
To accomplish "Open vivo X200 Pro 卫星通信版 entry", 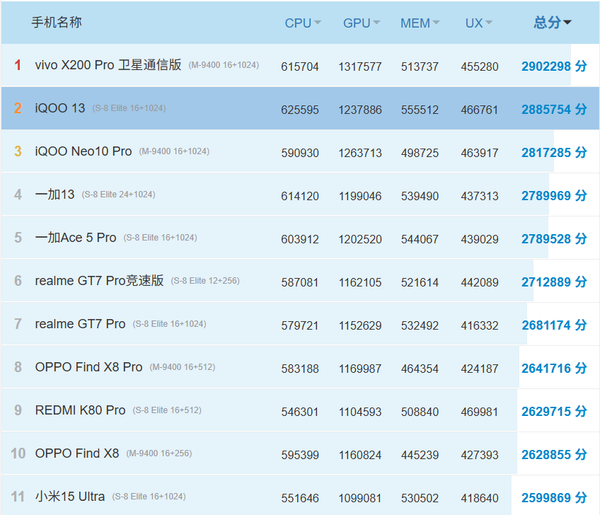I will coord(108,66).
